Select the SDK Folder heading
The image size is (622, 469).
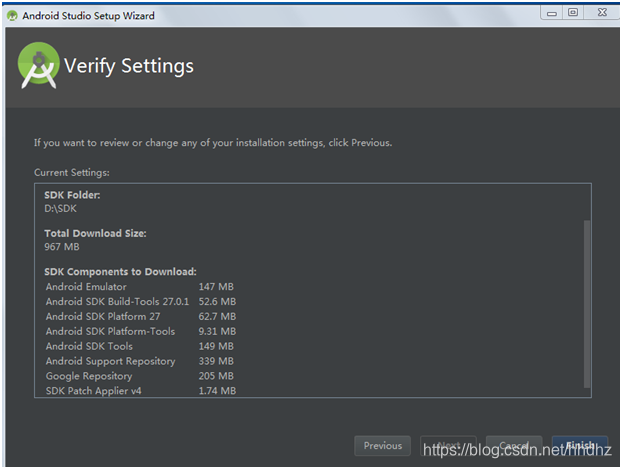tap(72, 195)
